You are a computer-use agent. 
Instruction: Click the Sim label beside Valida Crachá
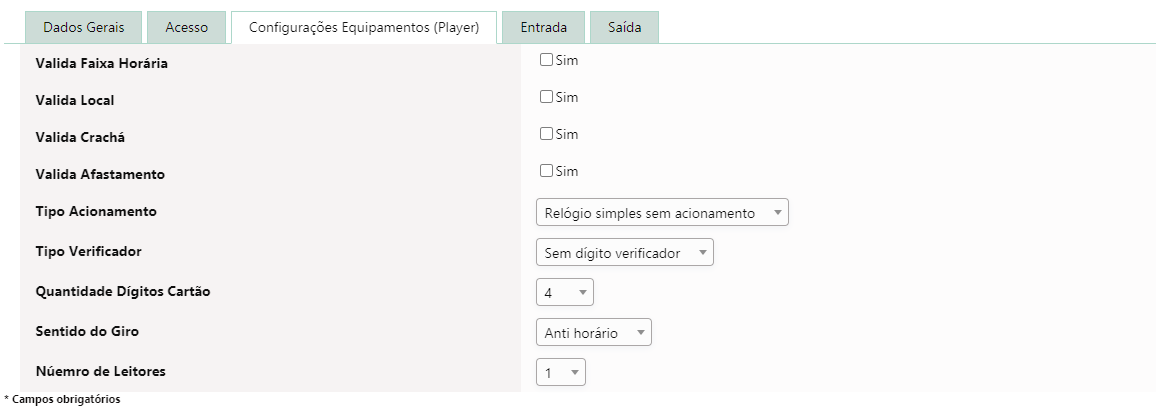pyautogui.click(x=567, y=134)
